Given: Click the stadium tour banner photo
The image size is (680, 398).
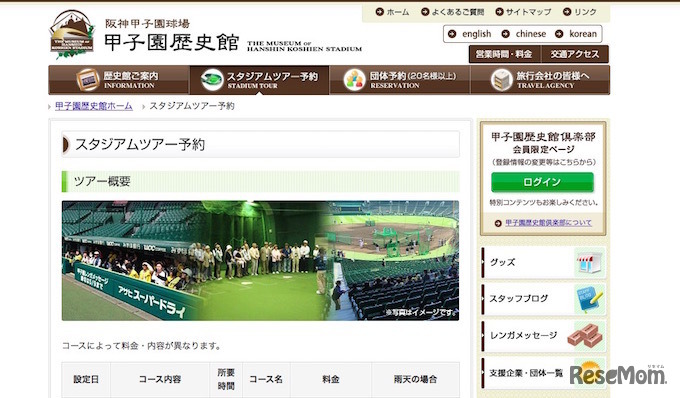Looking at the screenshot, I should point(260,261).
